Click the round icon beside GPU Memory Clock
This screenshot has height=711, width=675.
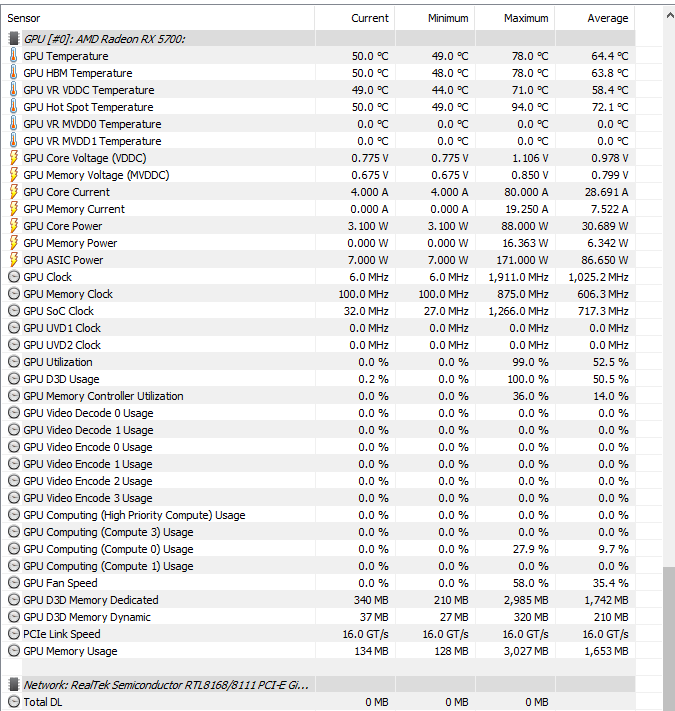tap(14, 294)
